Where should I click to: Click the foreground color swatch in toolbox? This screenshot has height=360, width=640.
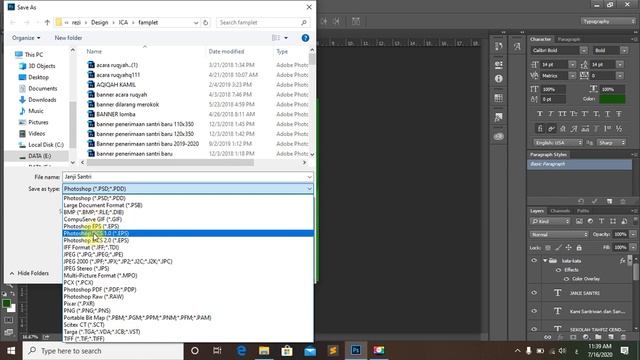[x=6, y=303]
